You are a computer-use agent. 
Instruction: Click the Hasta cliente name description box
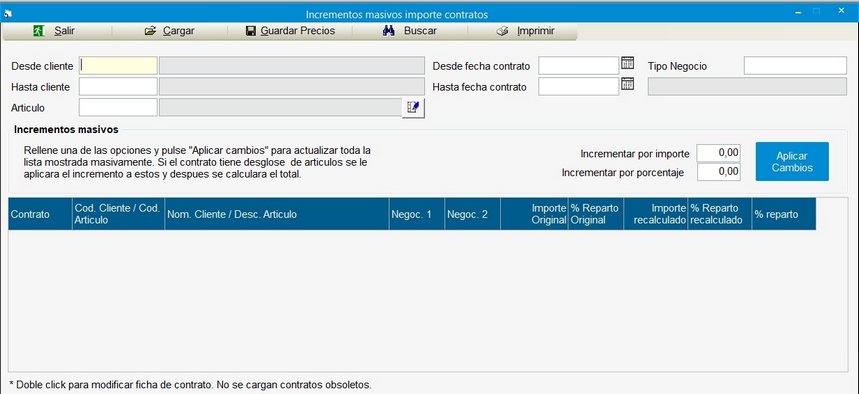pos(292,87)
